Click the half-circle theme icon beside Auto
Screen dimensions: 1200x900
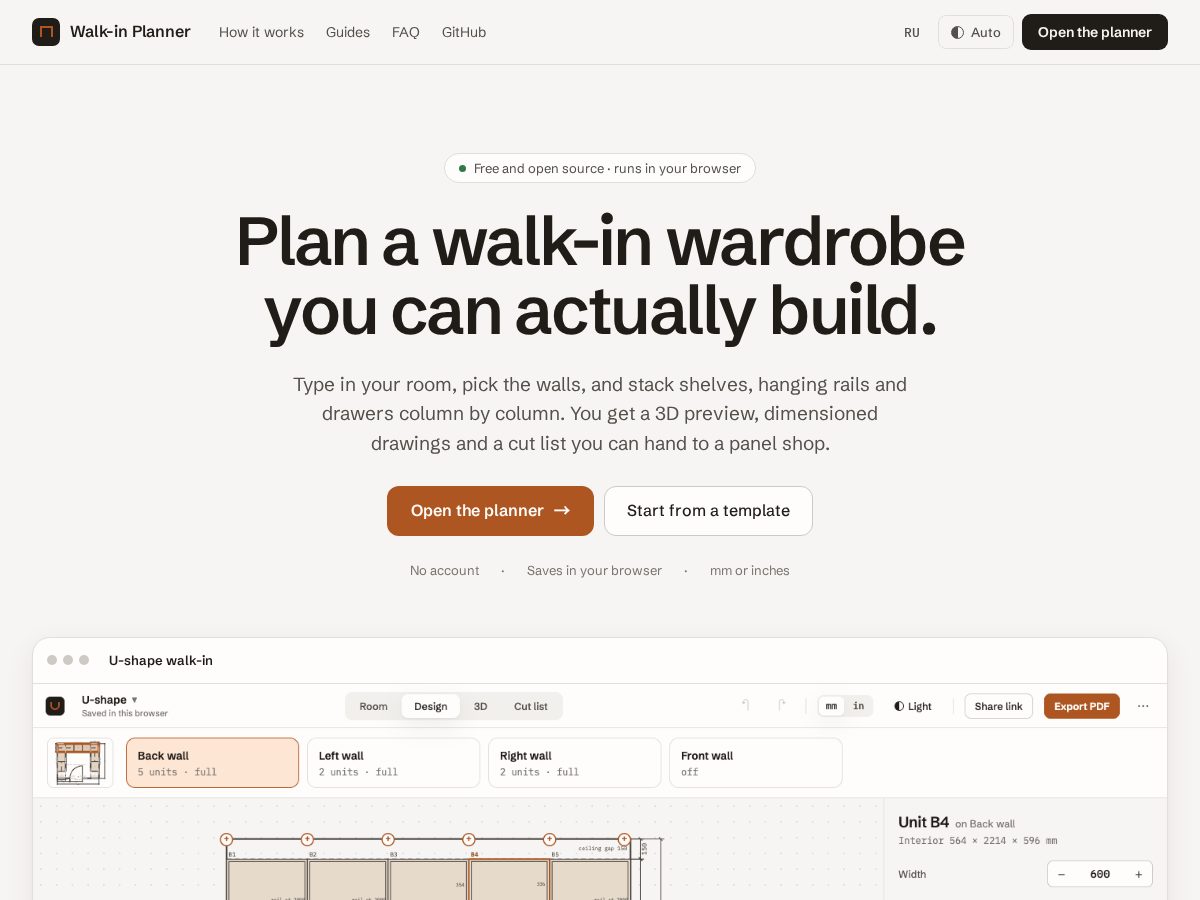click(x=958, y=32)
